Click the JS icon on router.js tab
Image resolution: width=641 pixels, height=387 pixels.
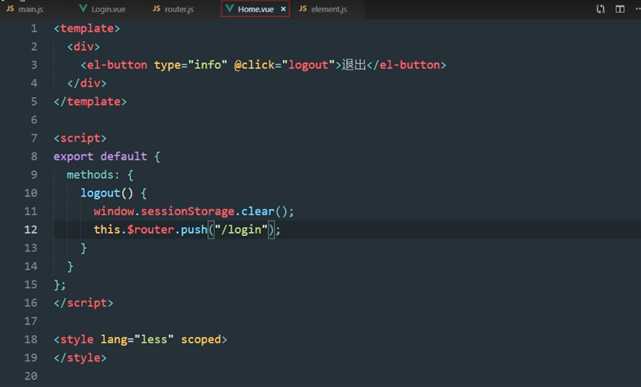157,8
